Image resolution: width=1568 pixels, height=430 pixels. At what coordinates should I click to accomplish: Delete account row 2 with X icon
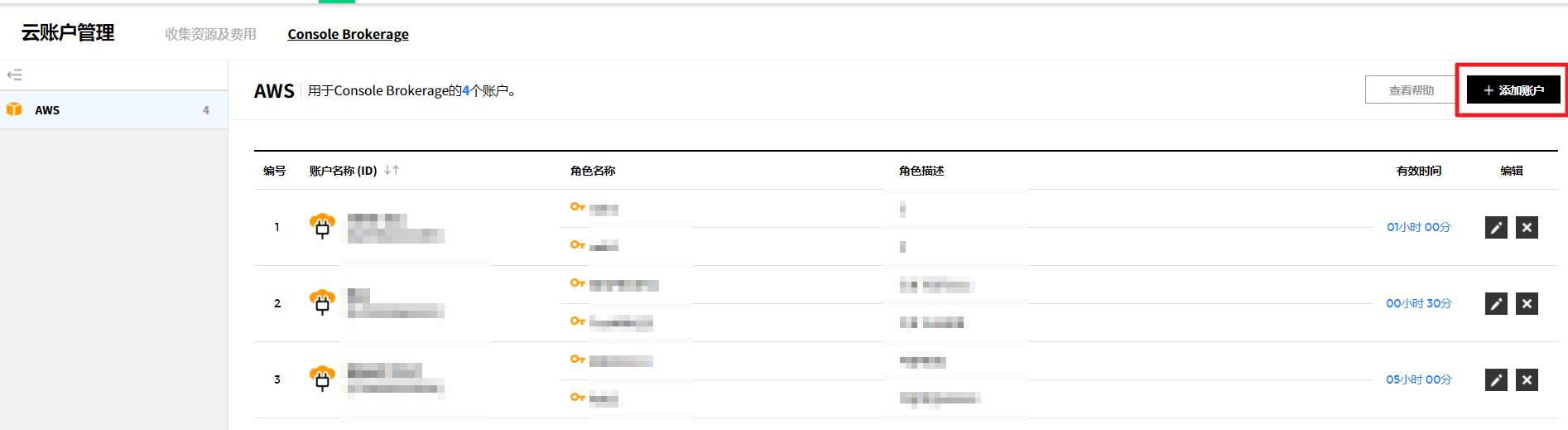click(1527, 304)
